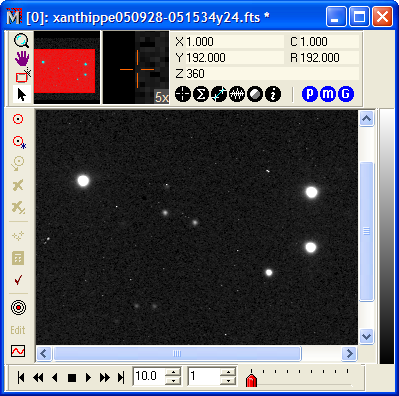Image resolution: width=399 pixels, height=396 pixels.
Task: Open the bullseye target tool
Action: click(x=18, y=307)
